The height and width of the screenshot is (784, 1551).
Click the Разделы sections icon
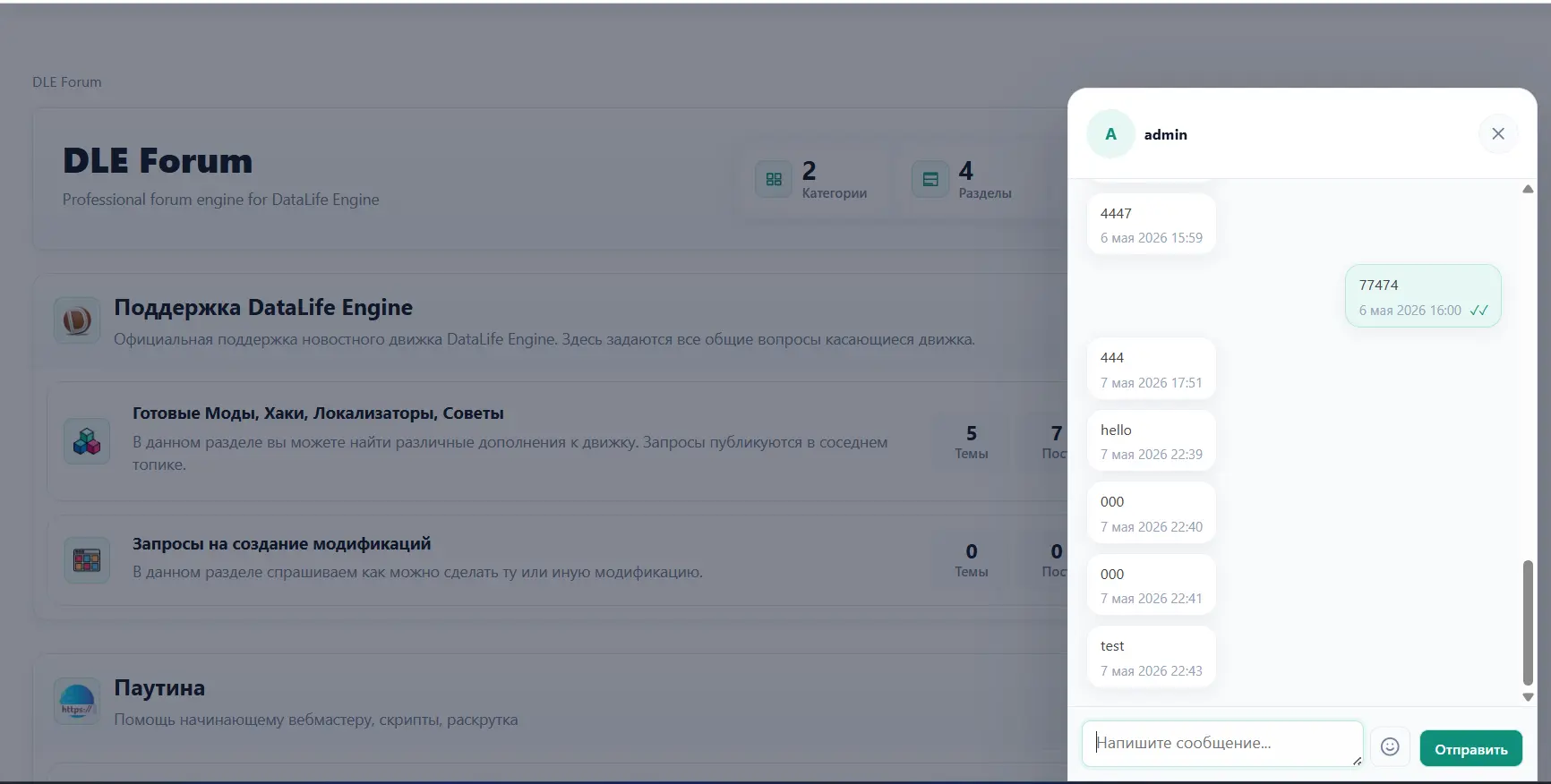pyautogui.click(x=930, y=179)
